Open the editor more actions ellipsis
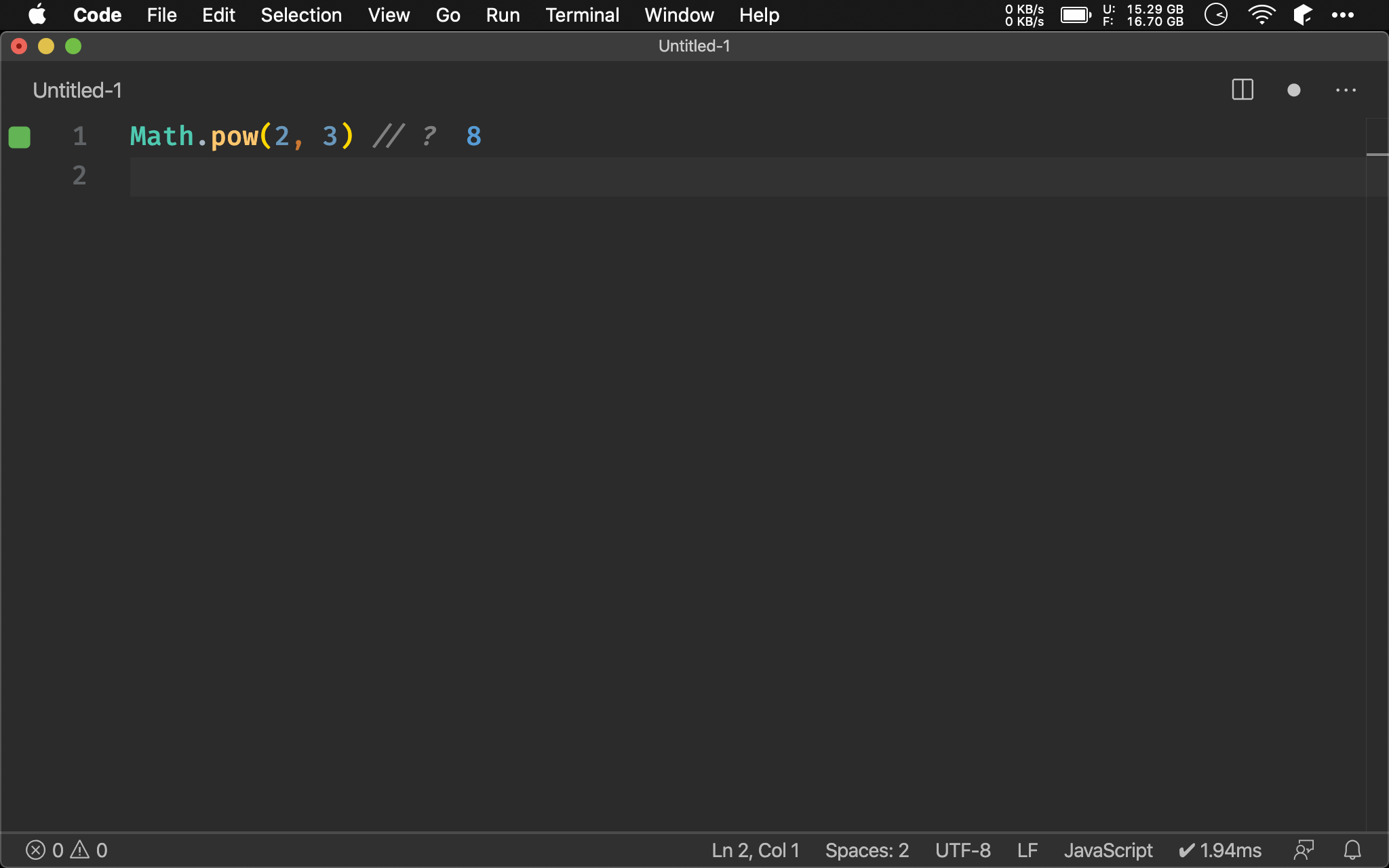 (x=1346, y=90)
